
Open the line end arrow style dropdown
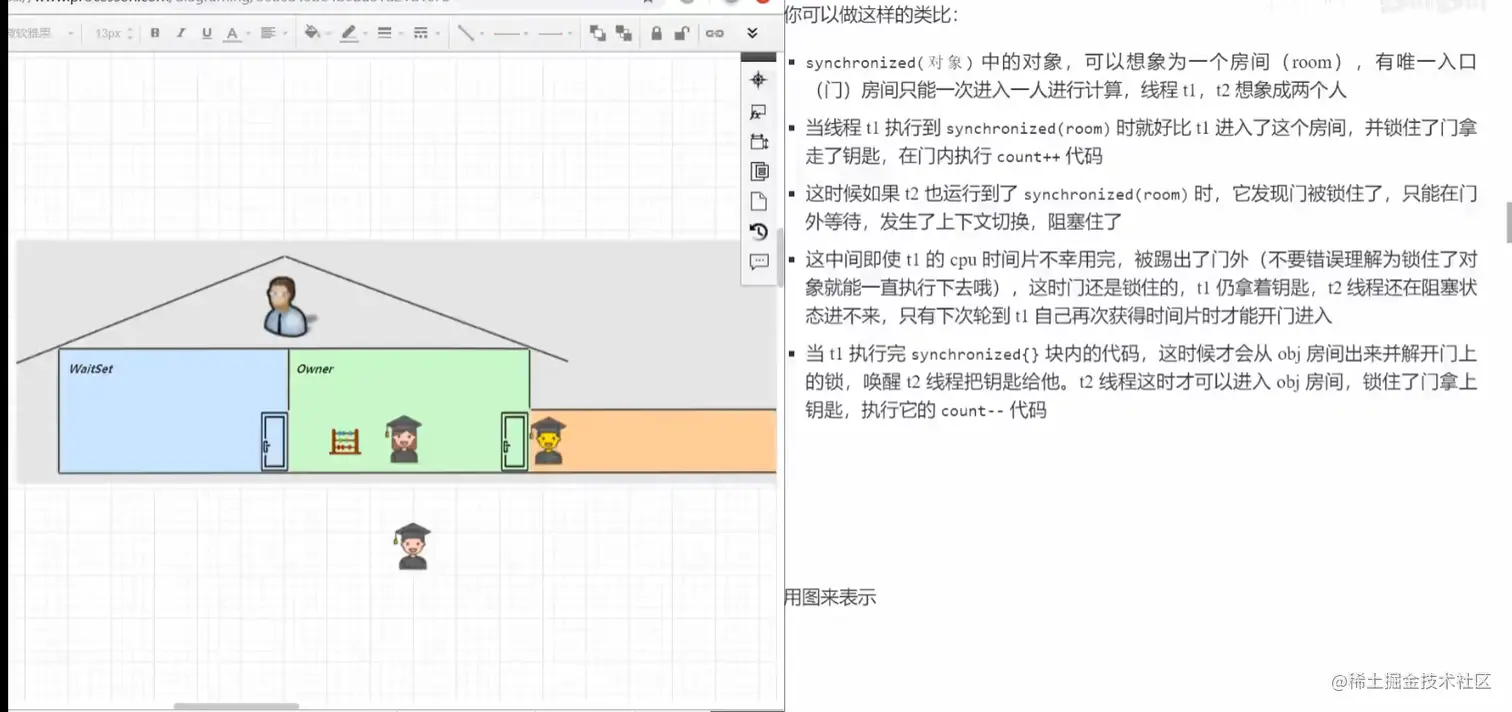pos(555,33)
